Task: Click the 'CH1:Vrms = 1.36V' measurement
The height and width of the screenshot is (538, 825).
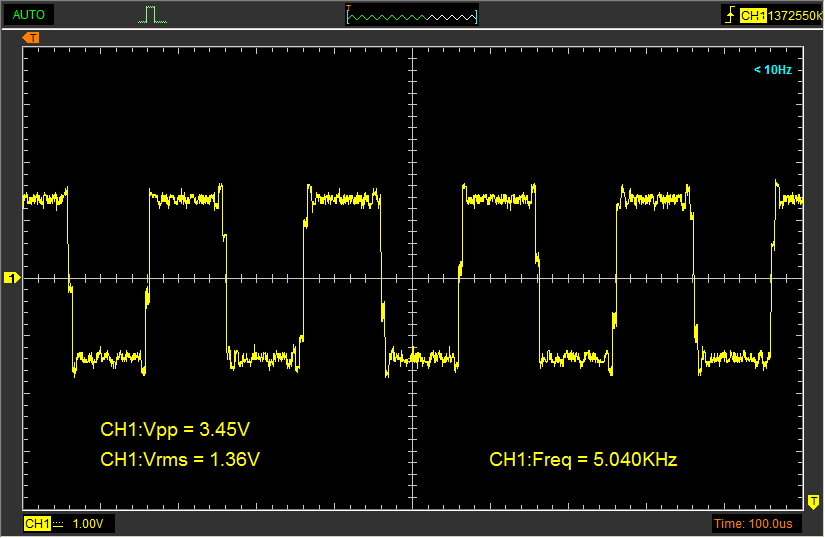Action: [x=180, y=459]
